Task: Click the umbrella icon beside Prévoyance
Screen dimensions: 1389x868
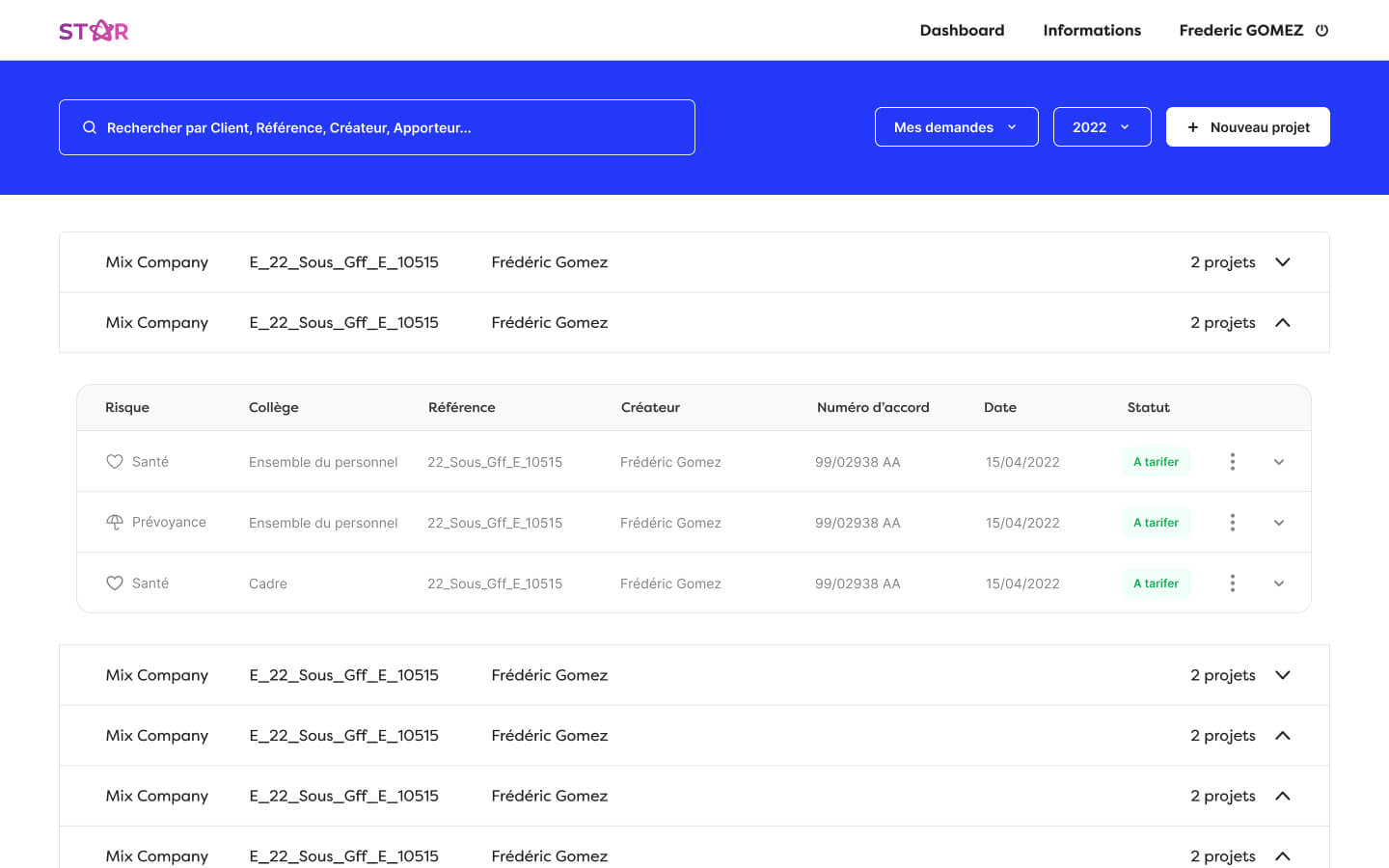Action: (x=115, y=522)
